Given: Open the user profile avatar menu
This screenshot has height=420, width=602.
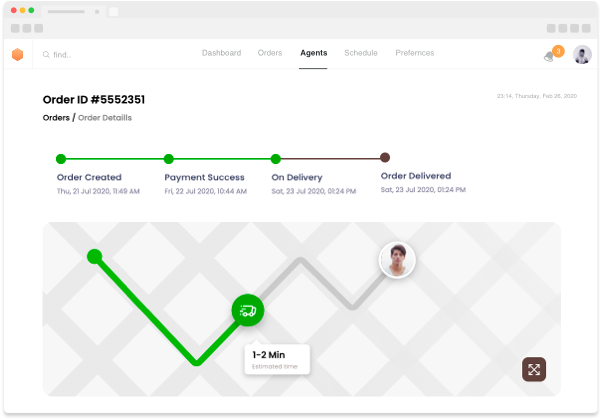Looking at the screenshot, I should tap(582, 55).
